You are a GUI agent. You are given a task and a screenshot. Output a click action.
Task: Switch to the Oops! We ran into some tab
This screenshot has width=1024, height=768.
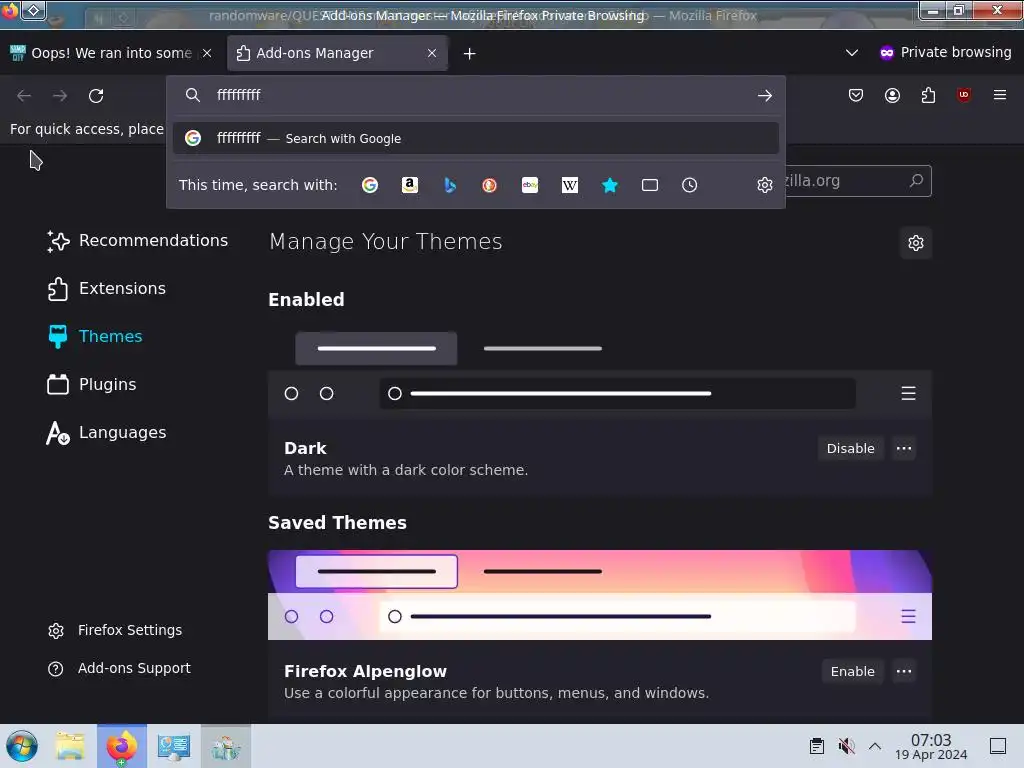[111, 53]
